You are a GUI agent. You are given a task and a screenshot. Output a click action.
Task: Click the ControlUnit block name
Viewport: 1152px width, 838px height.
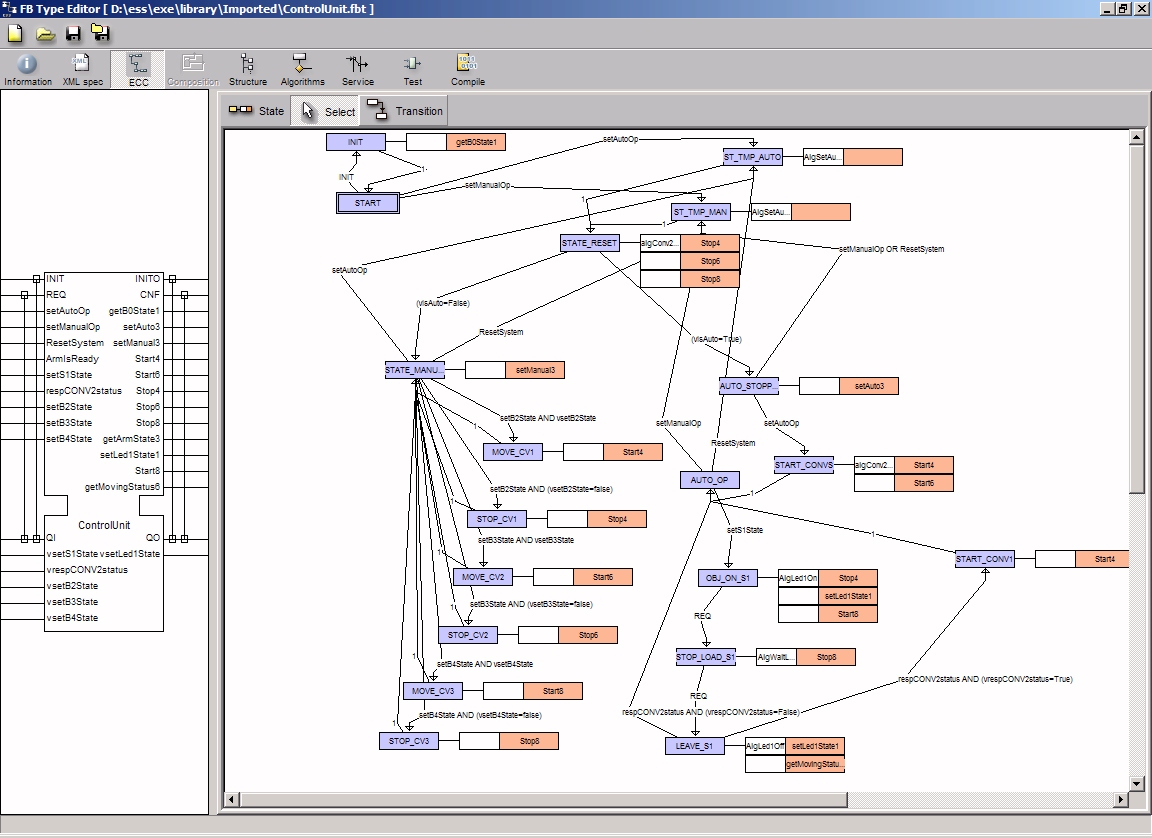(104, 525)
